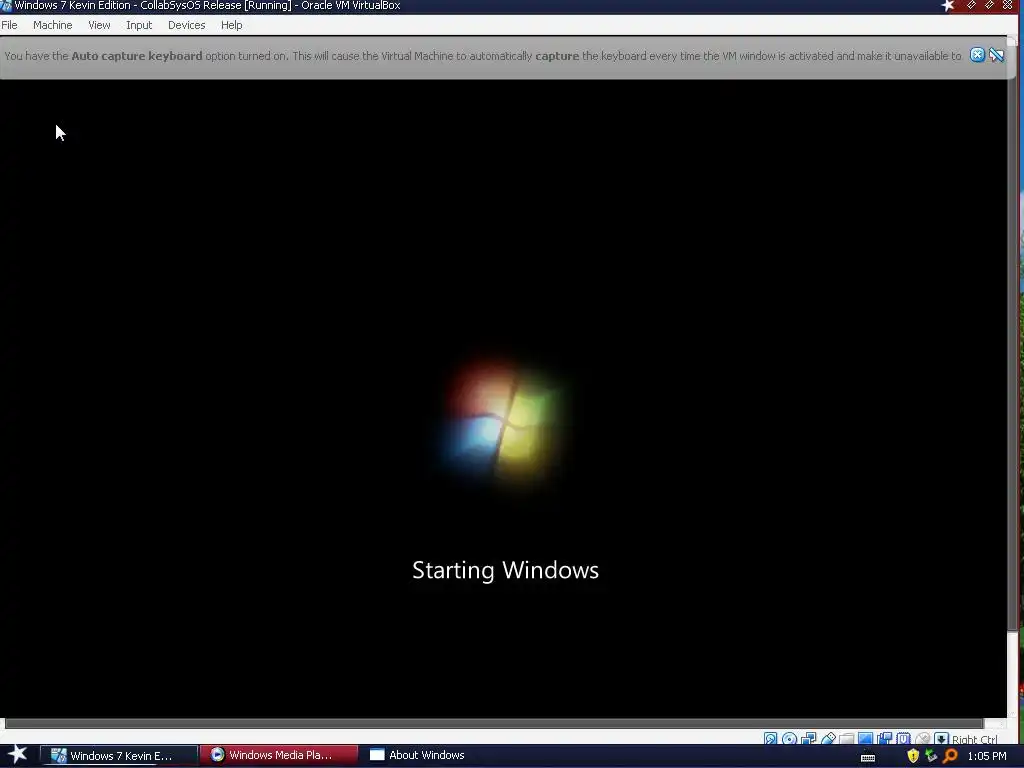The height and width of the screenshot is (768, 1024).
Task: Open the File menu
Action: coord(9,25)
